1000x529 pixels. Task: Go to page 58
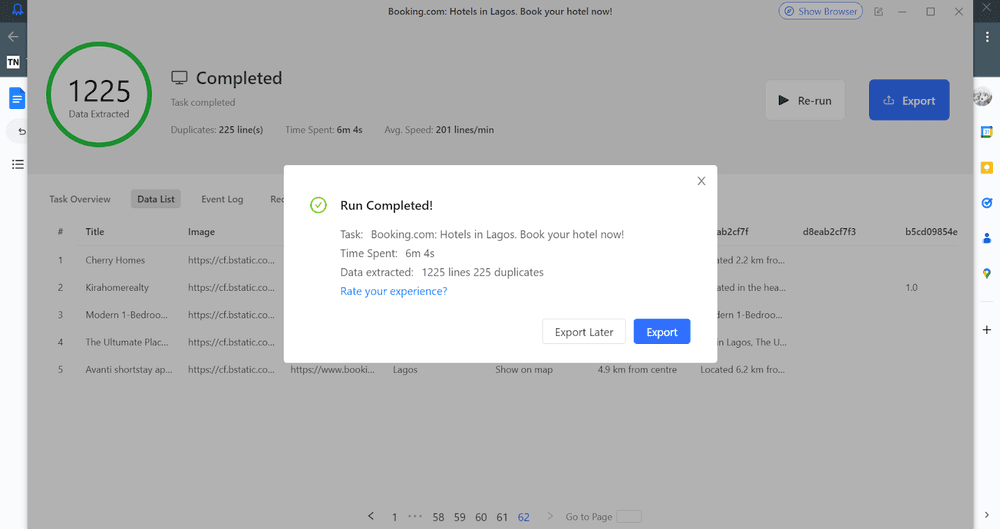click(438, 517)
